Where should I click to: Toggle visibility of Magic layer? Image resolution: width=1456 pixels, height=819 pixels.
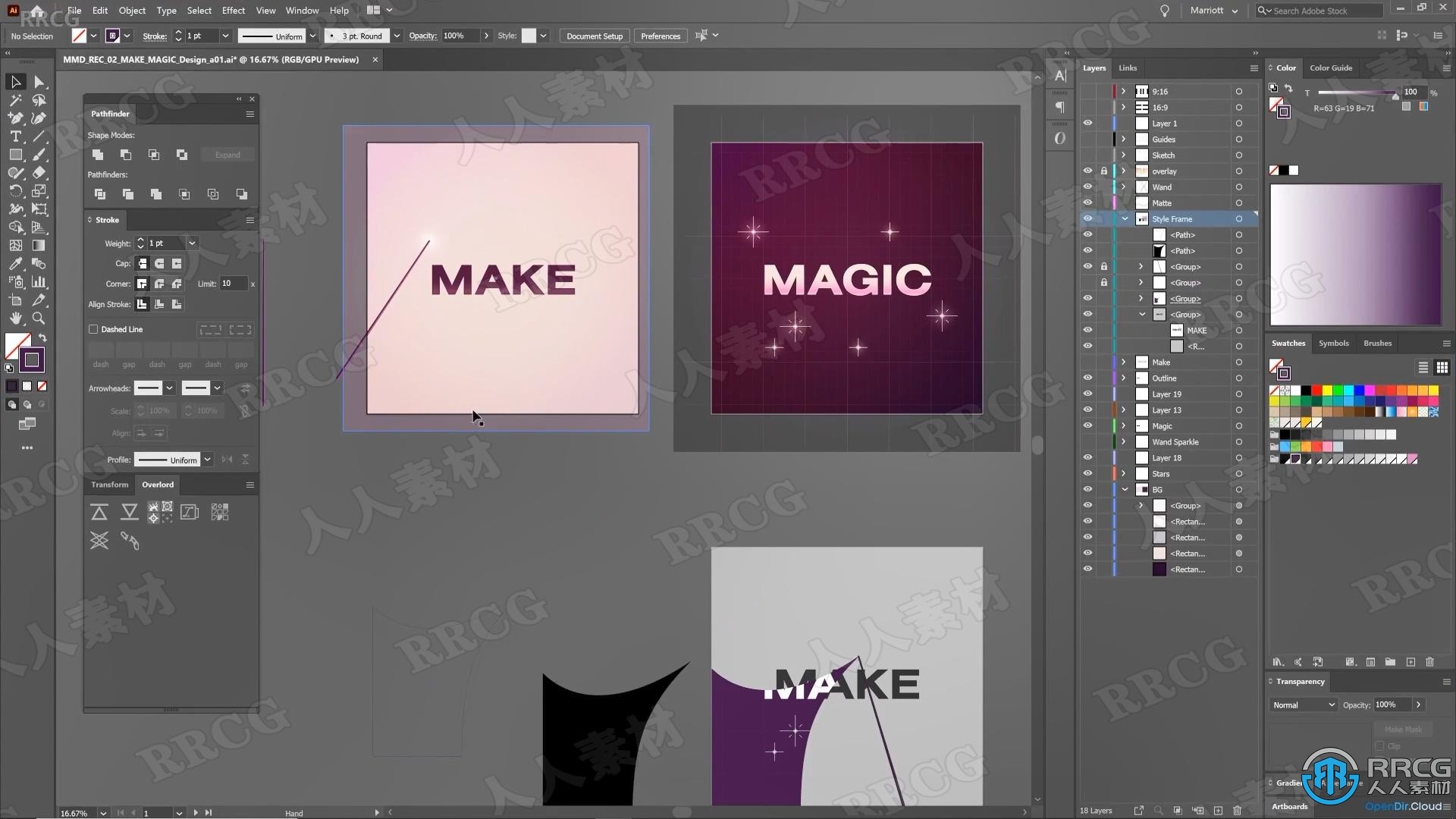[x=1088, y=425]
